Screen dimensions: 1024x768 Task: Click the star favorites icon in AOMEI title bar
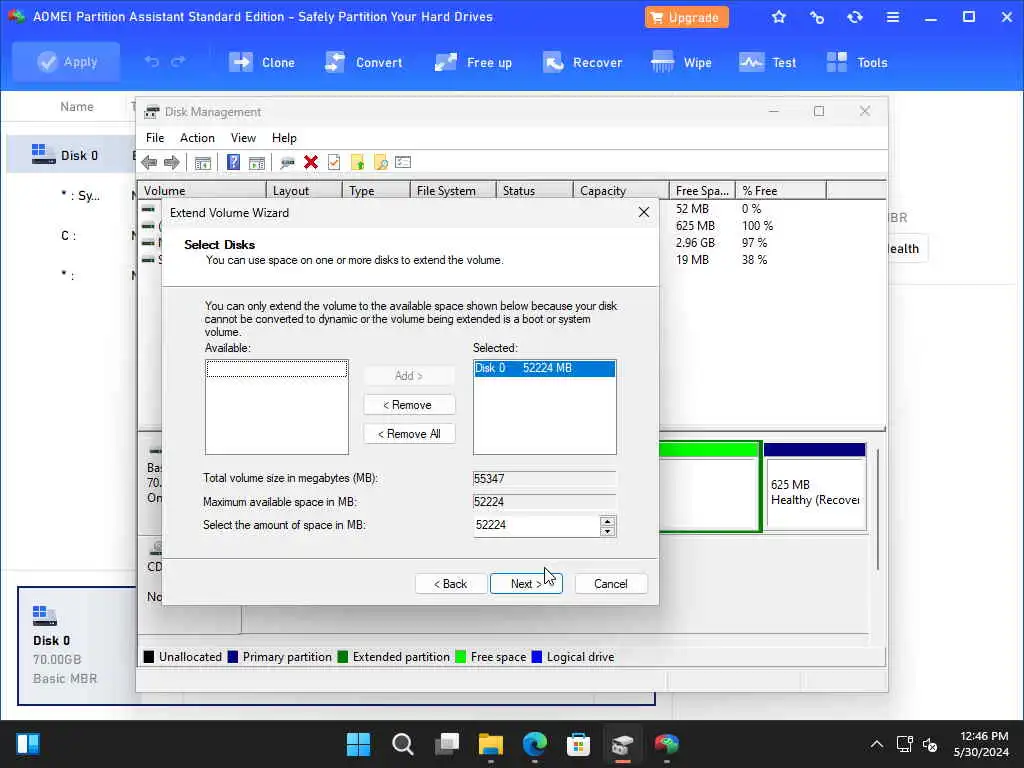coord(778,17)
